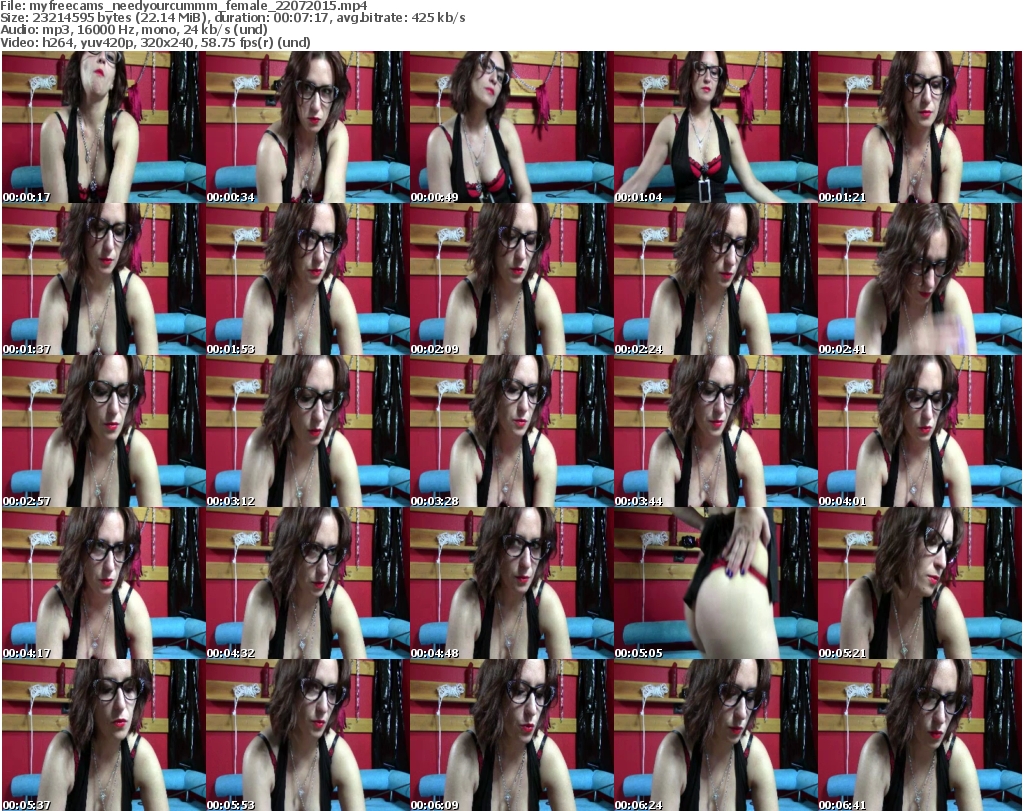Click the 'Audio: mp3, 16000 Hz' line
This screenshot has width=1024, height=811.
coord(134,30)
